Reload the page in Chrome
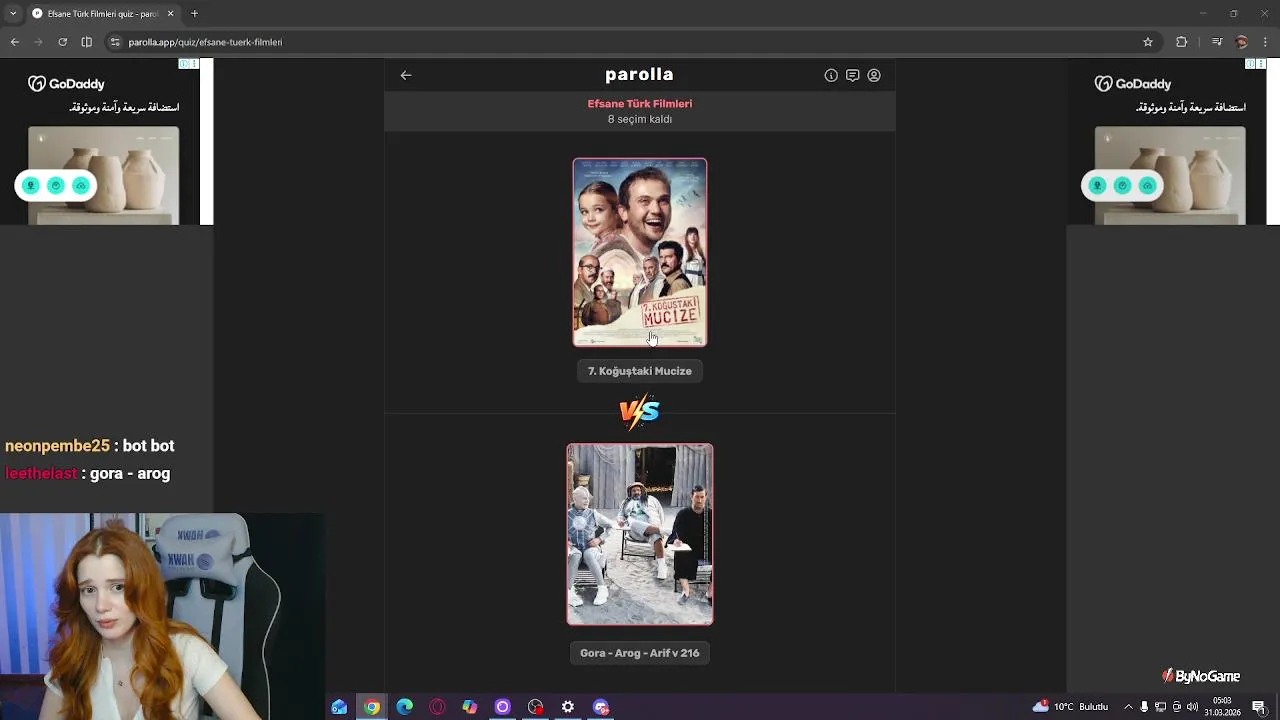Viewport: 1280px width, 720px height. (63, 42)
